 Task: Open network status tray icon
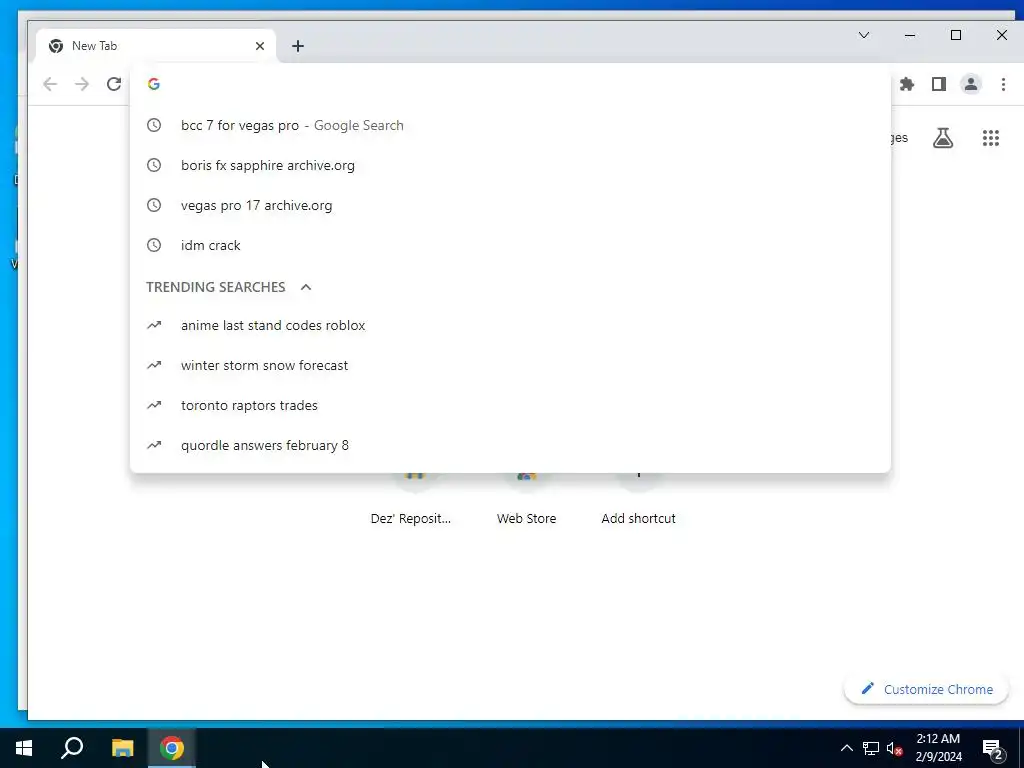(871, 748)
